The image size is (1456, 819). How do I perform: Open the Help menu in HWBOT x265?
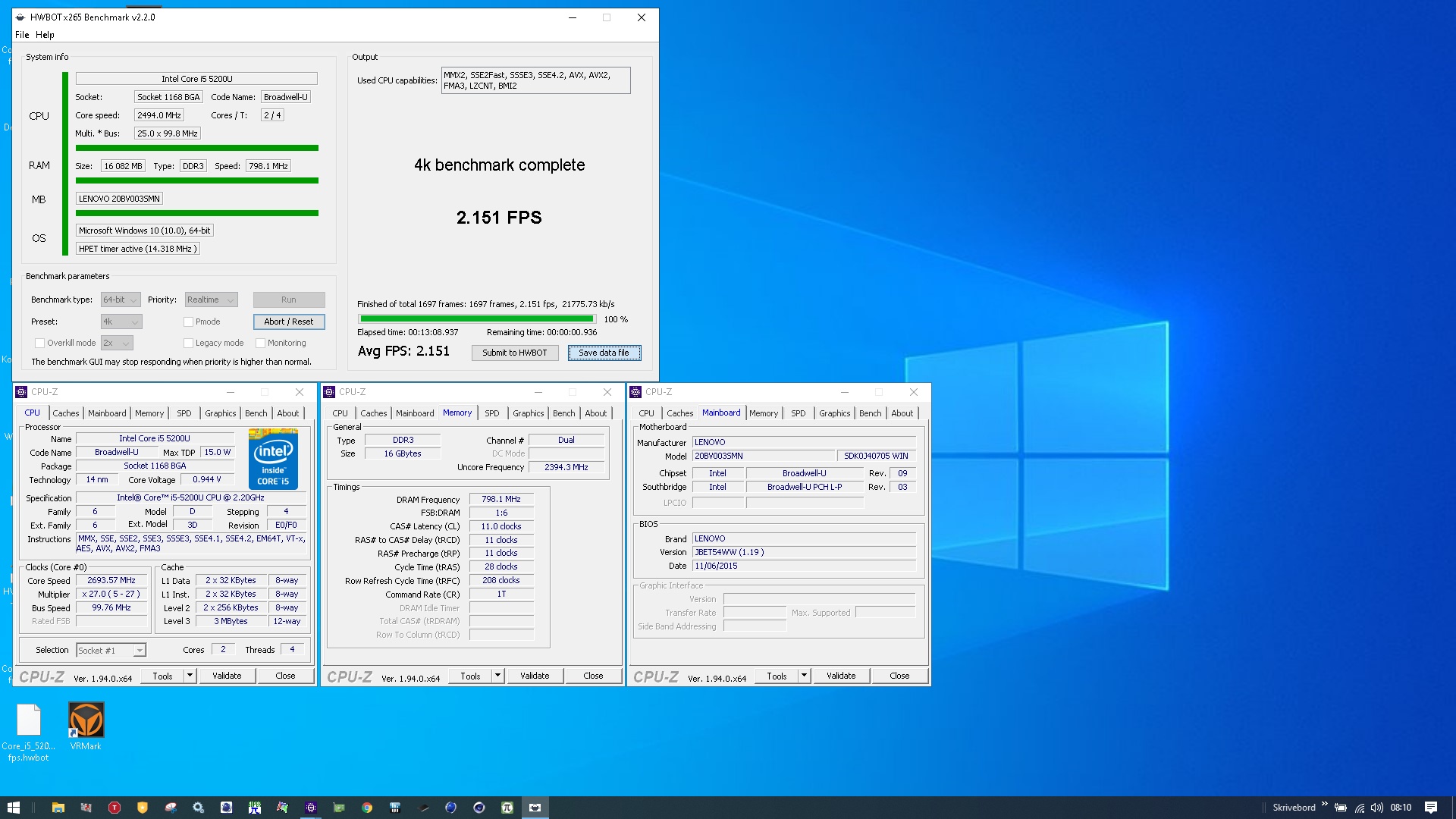[x=45, y=35]
